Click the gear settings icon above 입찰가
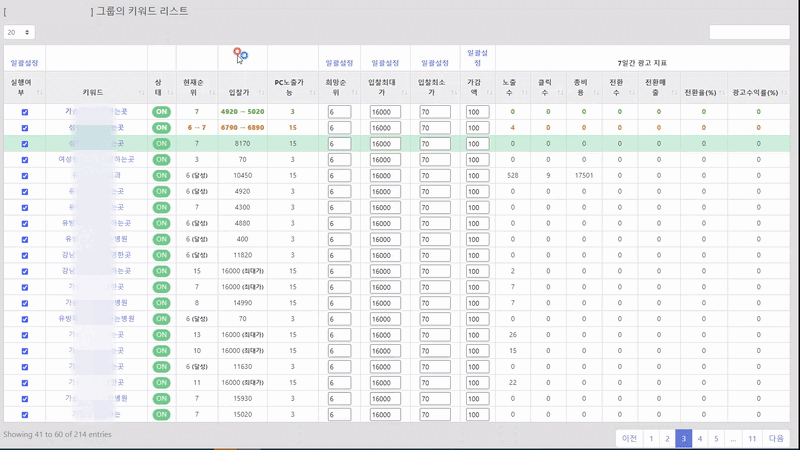The width and height of the screenshot is (800, 450). point(240,55)
